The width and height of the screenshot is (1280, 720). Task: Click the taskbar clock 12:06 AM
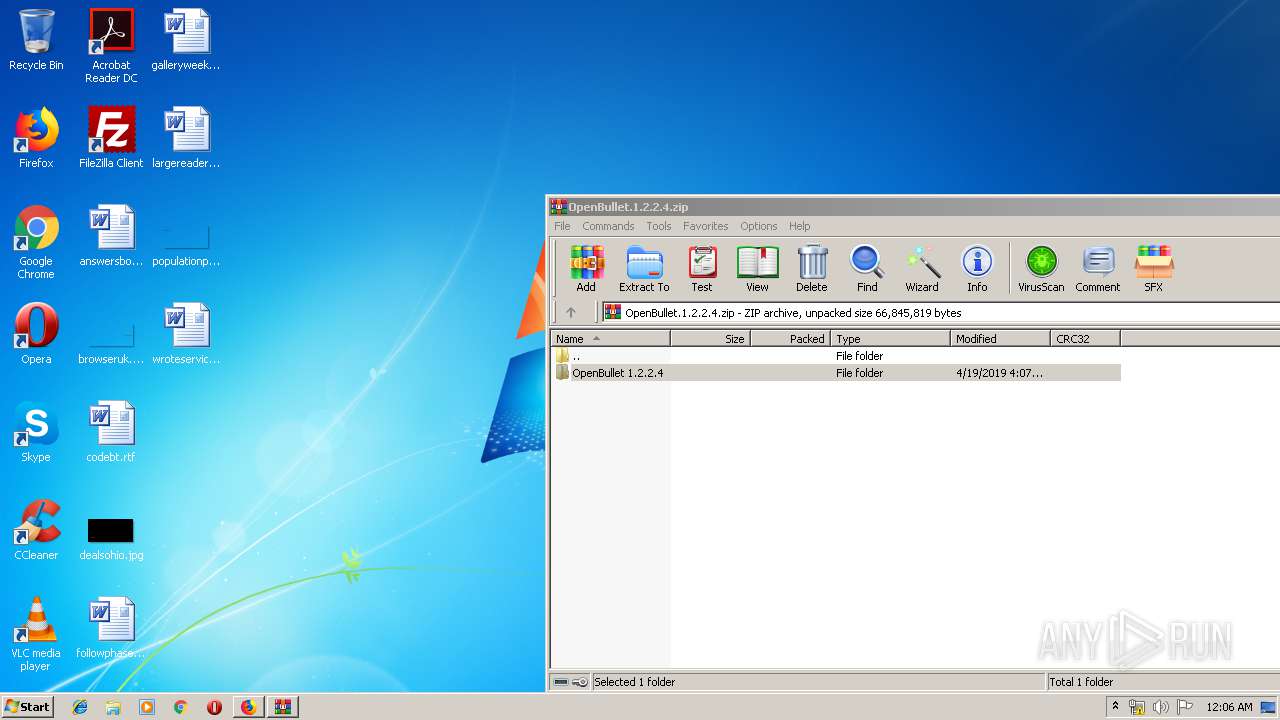coord(1229,707)
